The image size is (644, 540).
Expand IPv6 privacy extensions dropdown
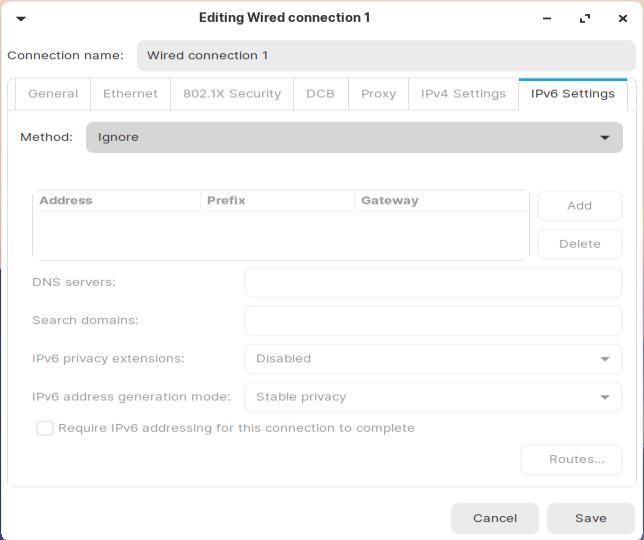pos(433,359)
